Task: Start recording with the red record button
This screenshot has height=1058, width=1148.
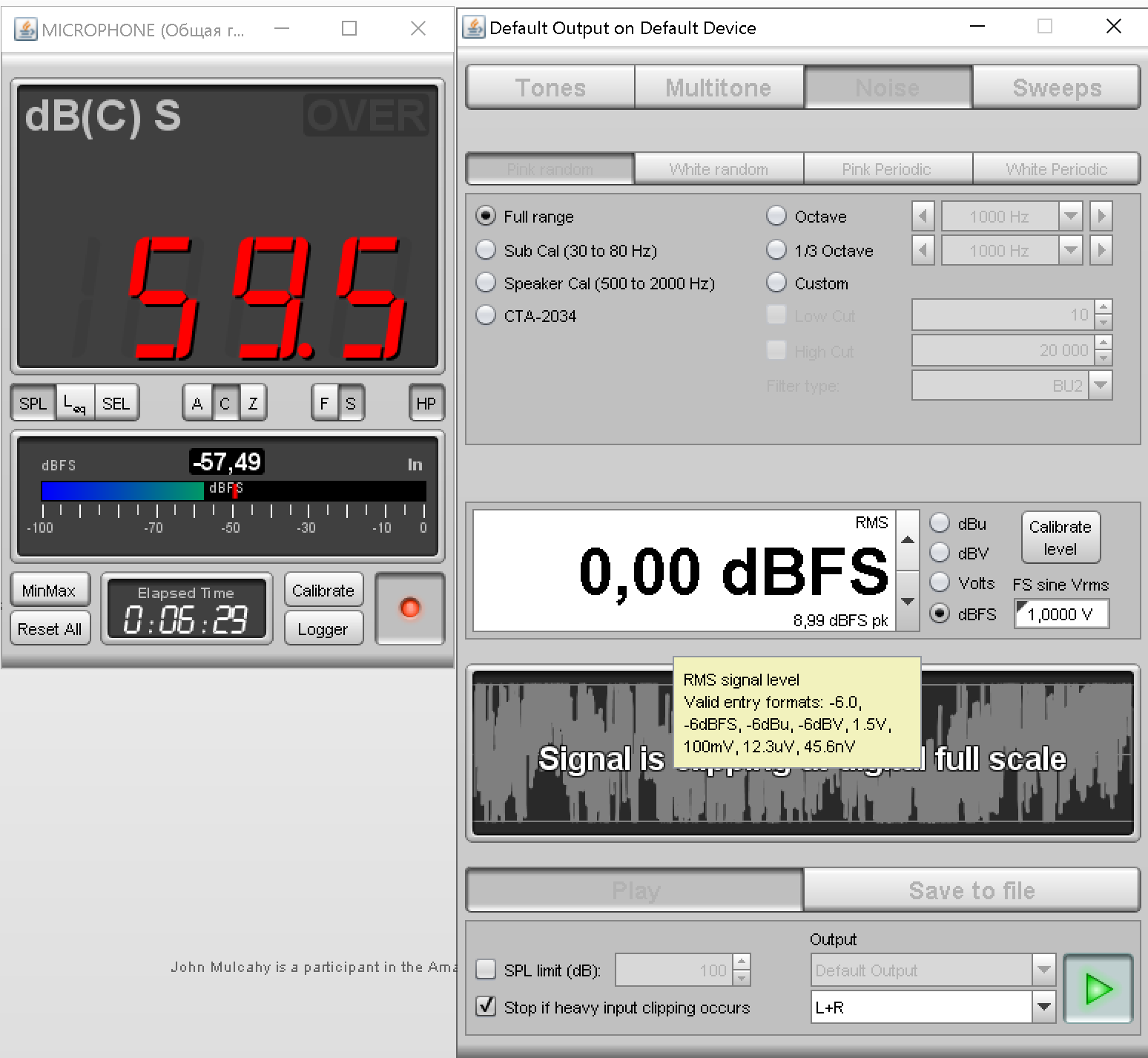Action: (410, 608)
